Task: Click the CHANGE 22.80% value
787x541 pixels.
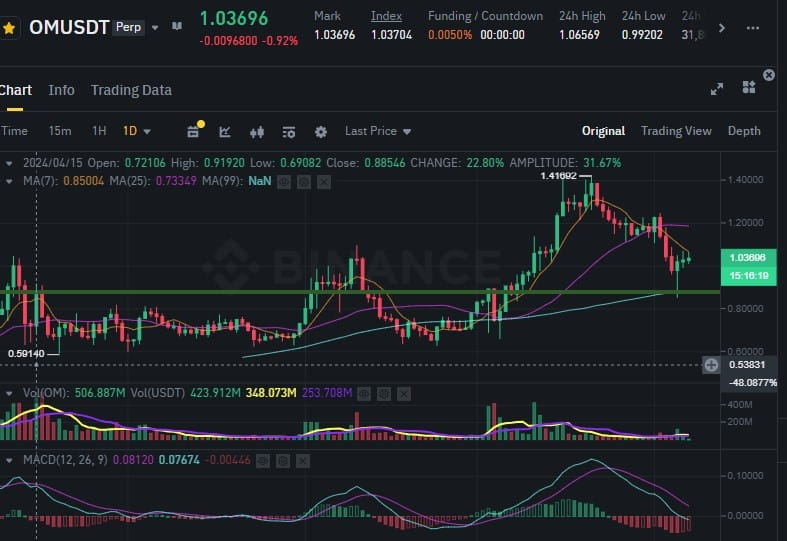Action: coord(485,163)
